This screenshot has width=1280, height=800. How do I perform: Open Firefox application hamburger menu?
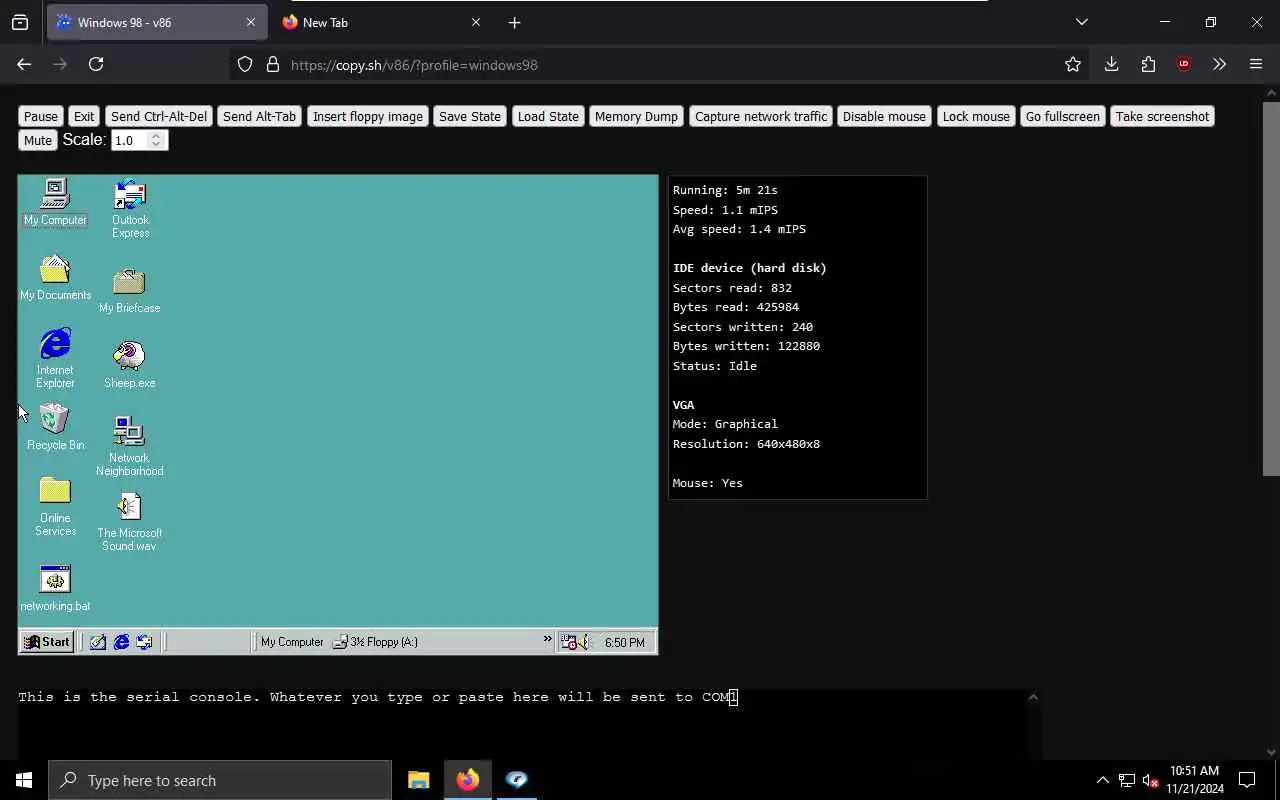click(1256, 64)
